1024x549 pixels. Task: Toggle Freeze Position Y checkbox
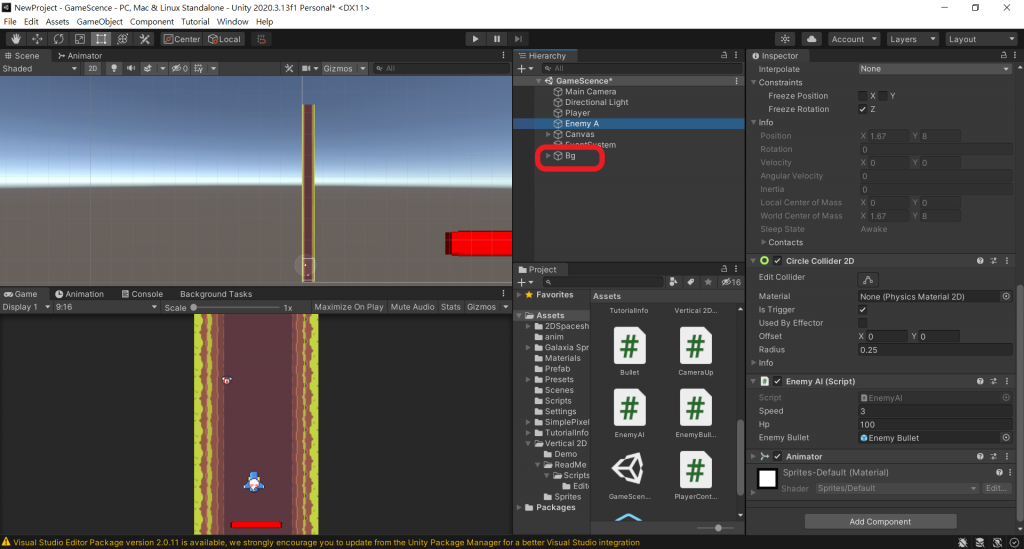coord(883,96)
